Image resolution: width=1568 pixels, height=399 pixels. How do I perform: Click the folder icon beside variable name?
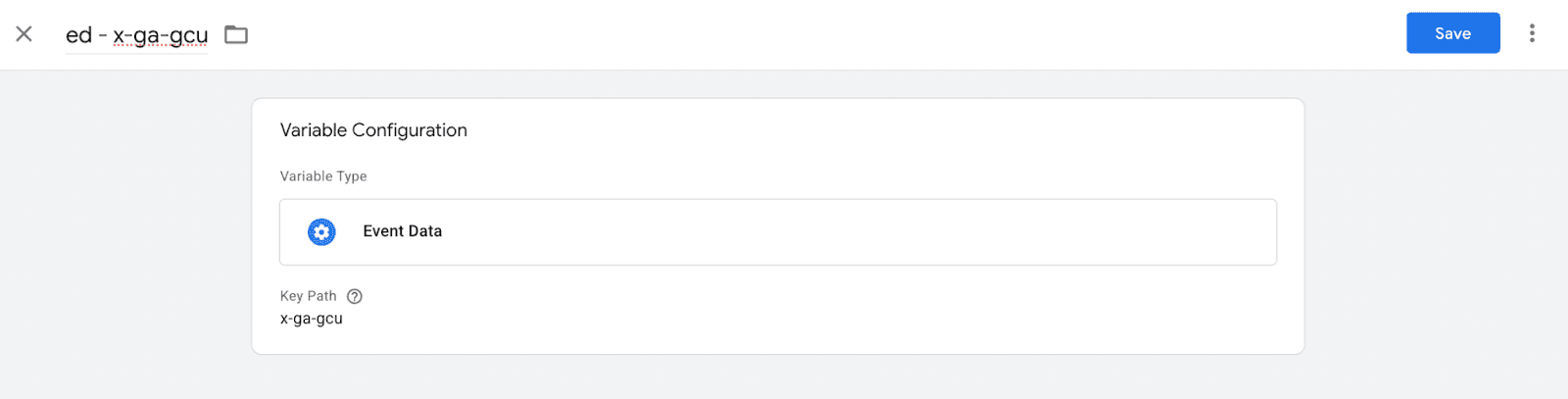pyautogui.click(x=236, y=34)
